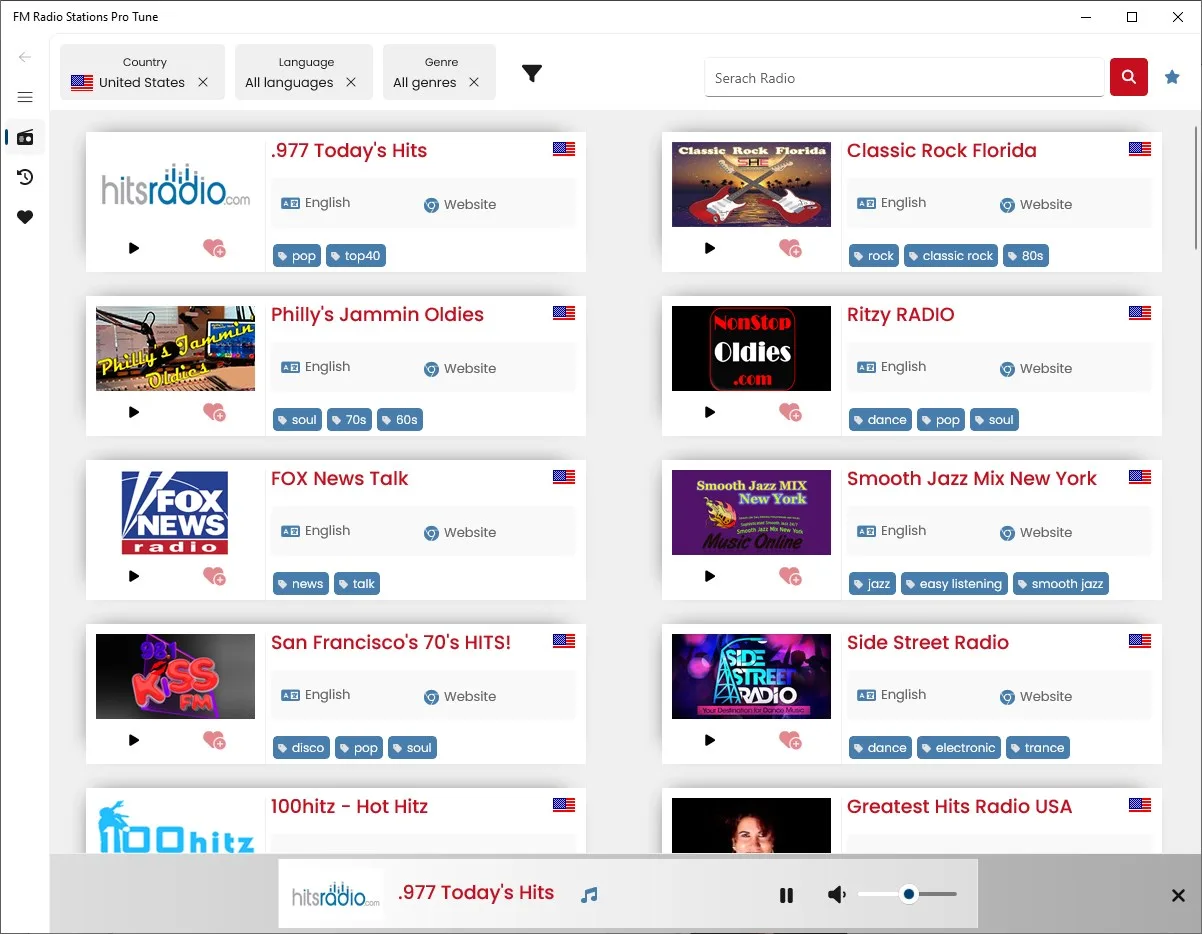Clear the All languages filter
This screenshot has width=1202, height=934.
click(x=351, y=83)
